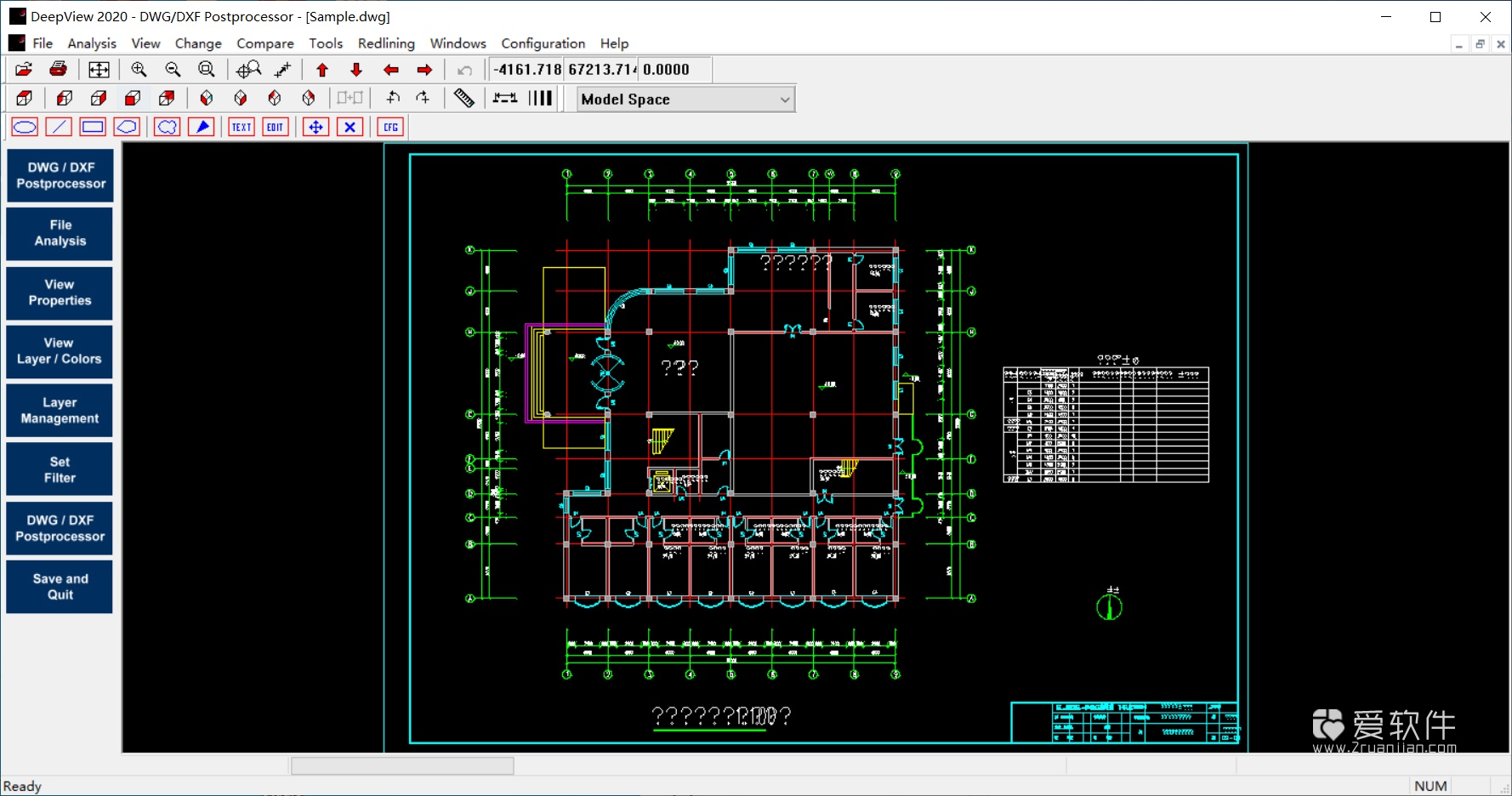
Task: Toggle the rectangle markup tool
Action: (92, 127)
